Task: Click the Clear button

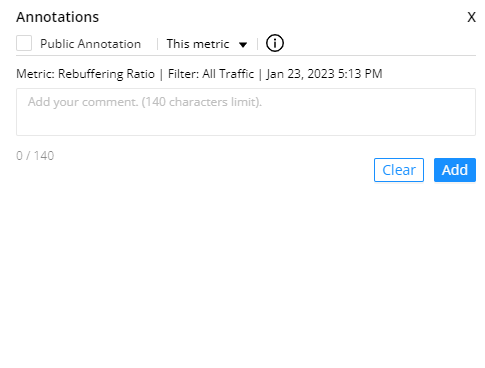Action: click(399, 170)
